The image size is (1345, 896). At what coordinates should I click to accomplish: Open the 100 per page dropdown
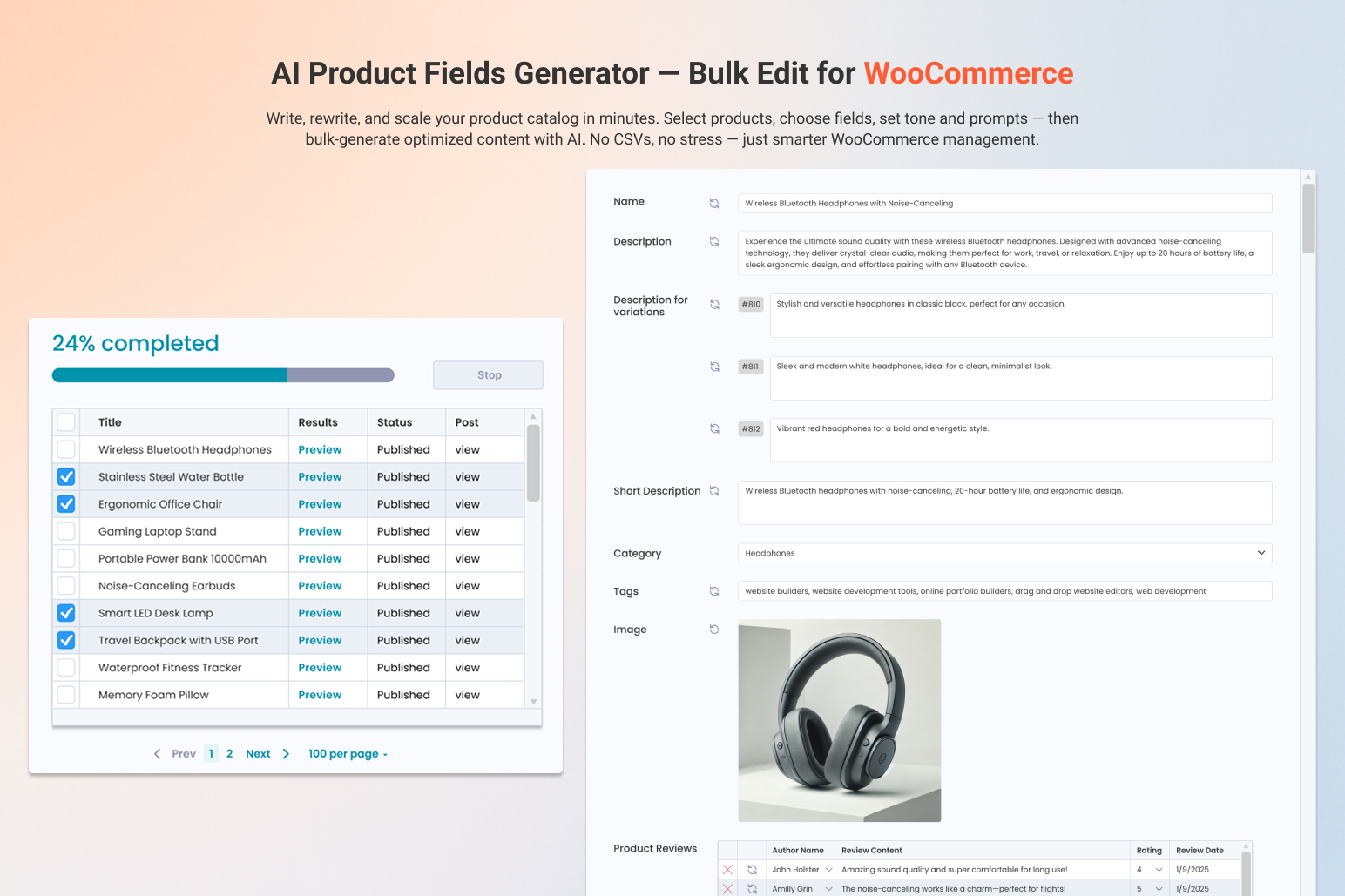coord(347,753)
